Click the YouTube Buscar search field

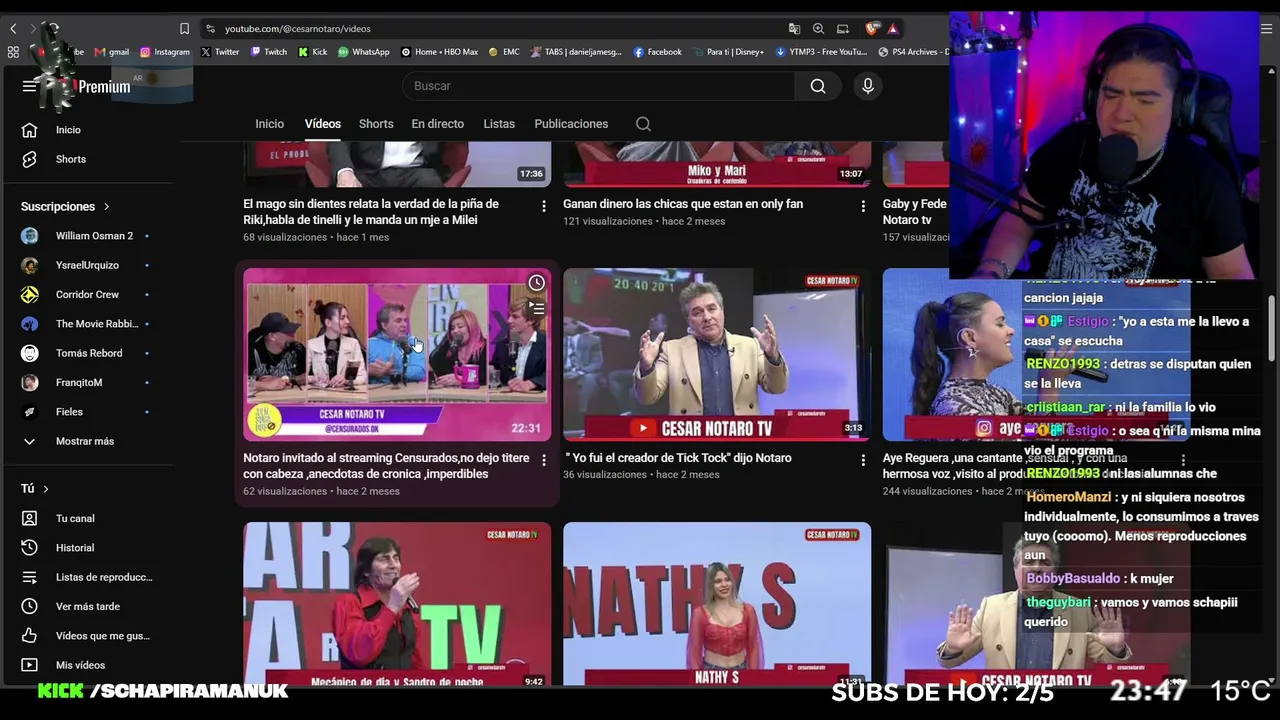point(598,86)
